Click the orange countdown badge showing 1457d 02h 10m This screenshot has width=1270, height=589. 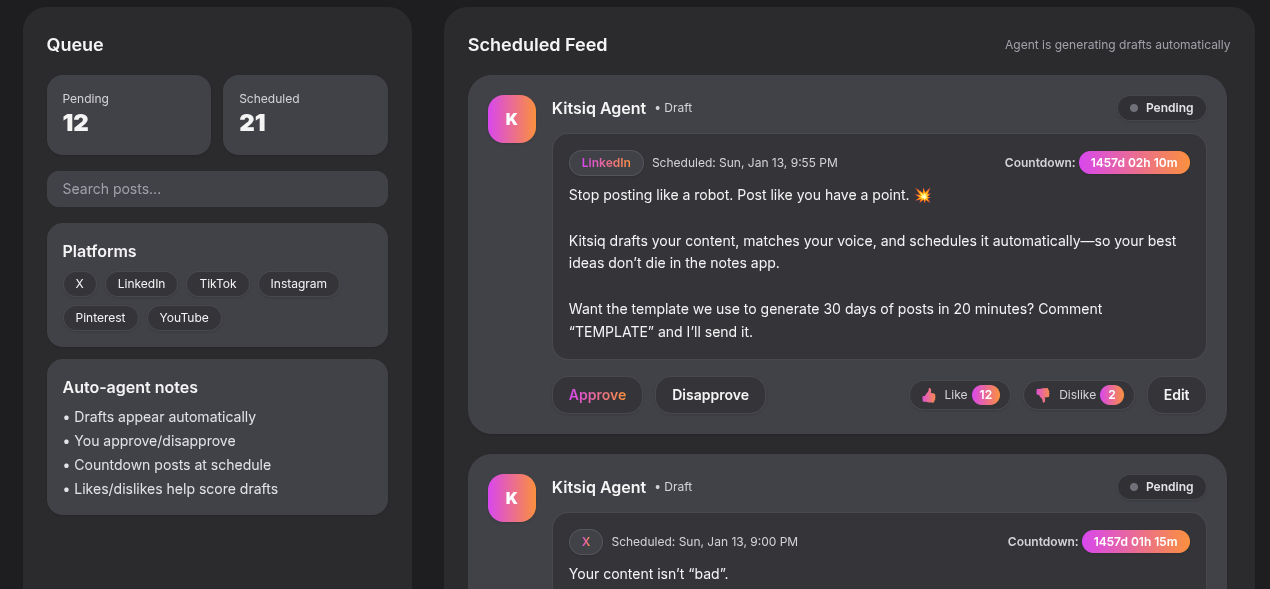(1134, 162)
